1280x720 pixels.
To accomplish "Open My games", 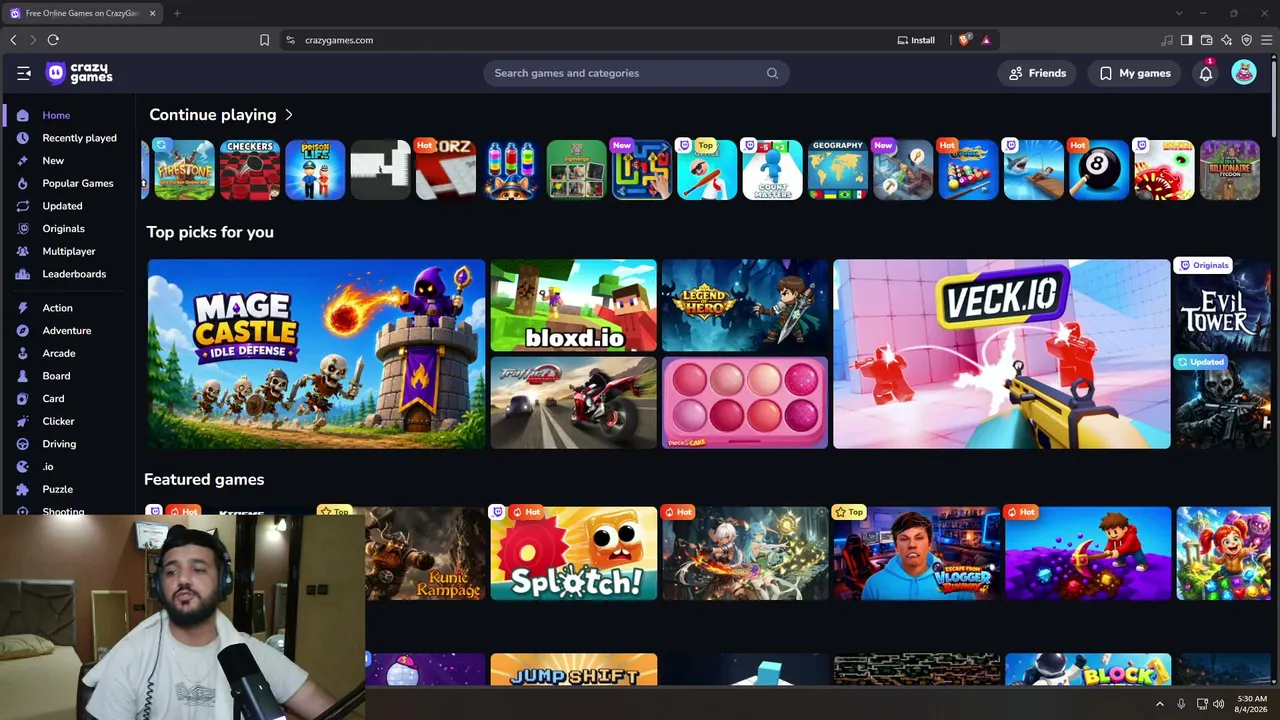I will pyautogui.click(x=1134, y=73).
